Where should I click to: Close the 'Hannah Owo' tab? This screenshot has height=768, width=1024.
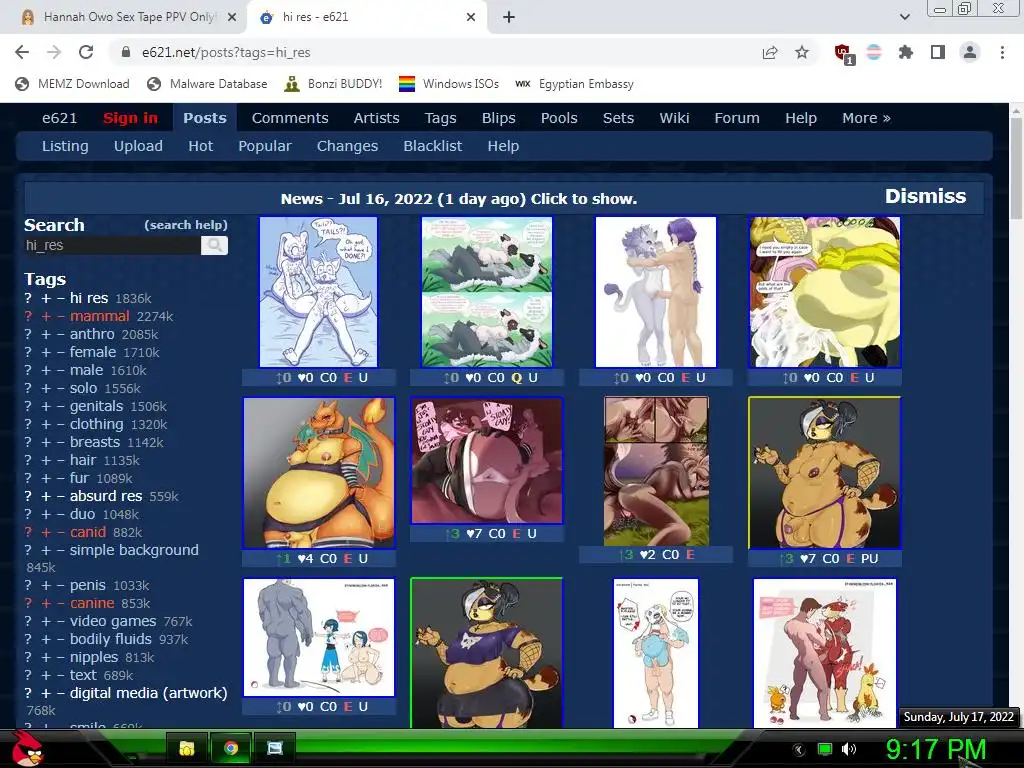tap(232, 18)
